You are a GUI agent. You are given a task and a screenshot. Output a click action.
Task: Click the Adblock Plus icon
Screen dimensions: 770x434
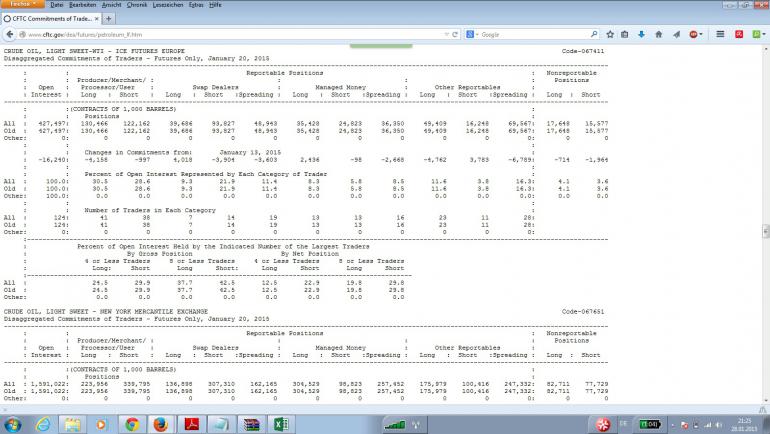point(694,34)
